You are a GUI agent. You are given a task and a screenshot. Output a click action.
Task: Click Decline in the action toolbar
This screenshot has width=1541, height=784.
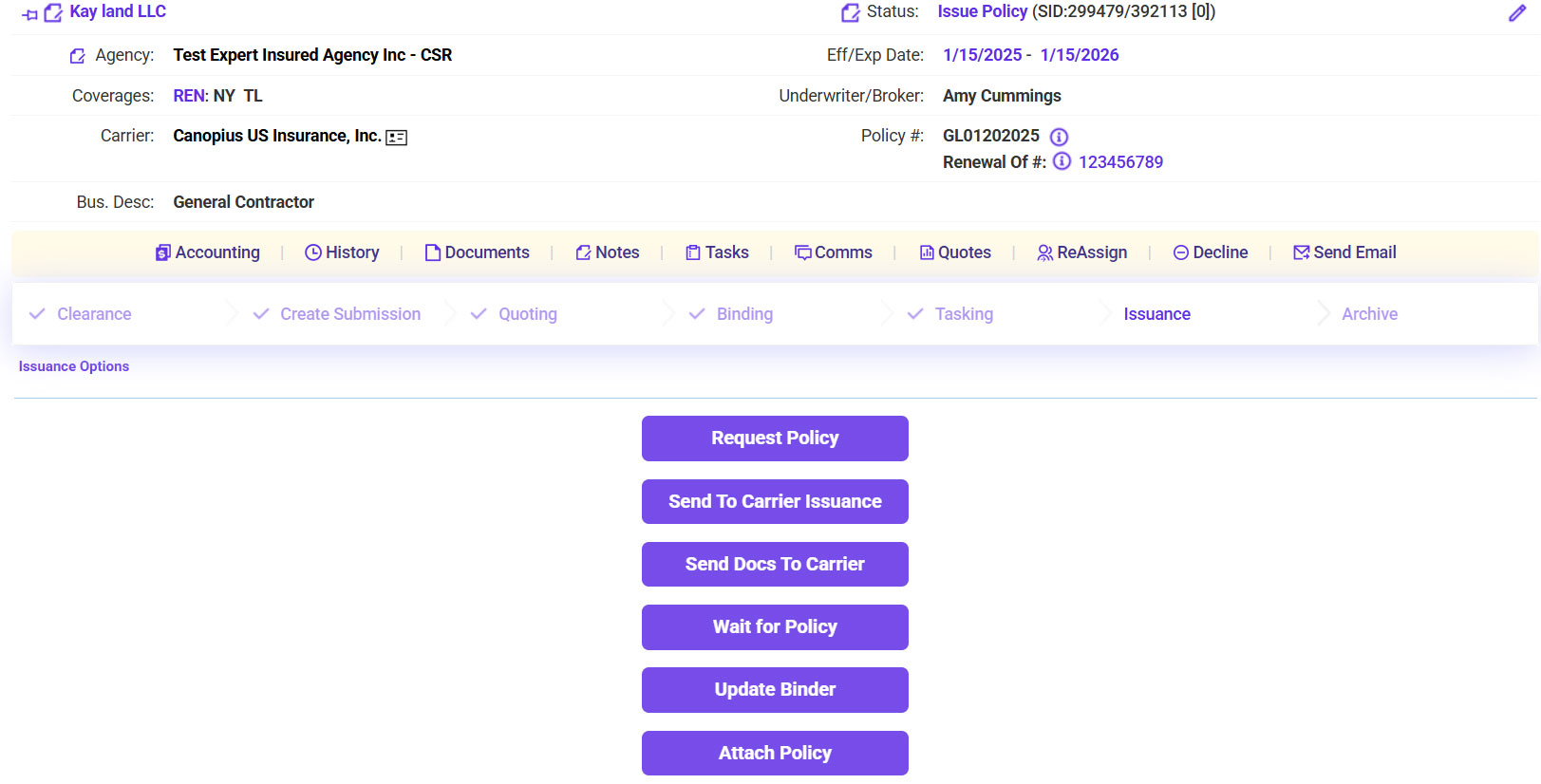[x=1211, y=252]
